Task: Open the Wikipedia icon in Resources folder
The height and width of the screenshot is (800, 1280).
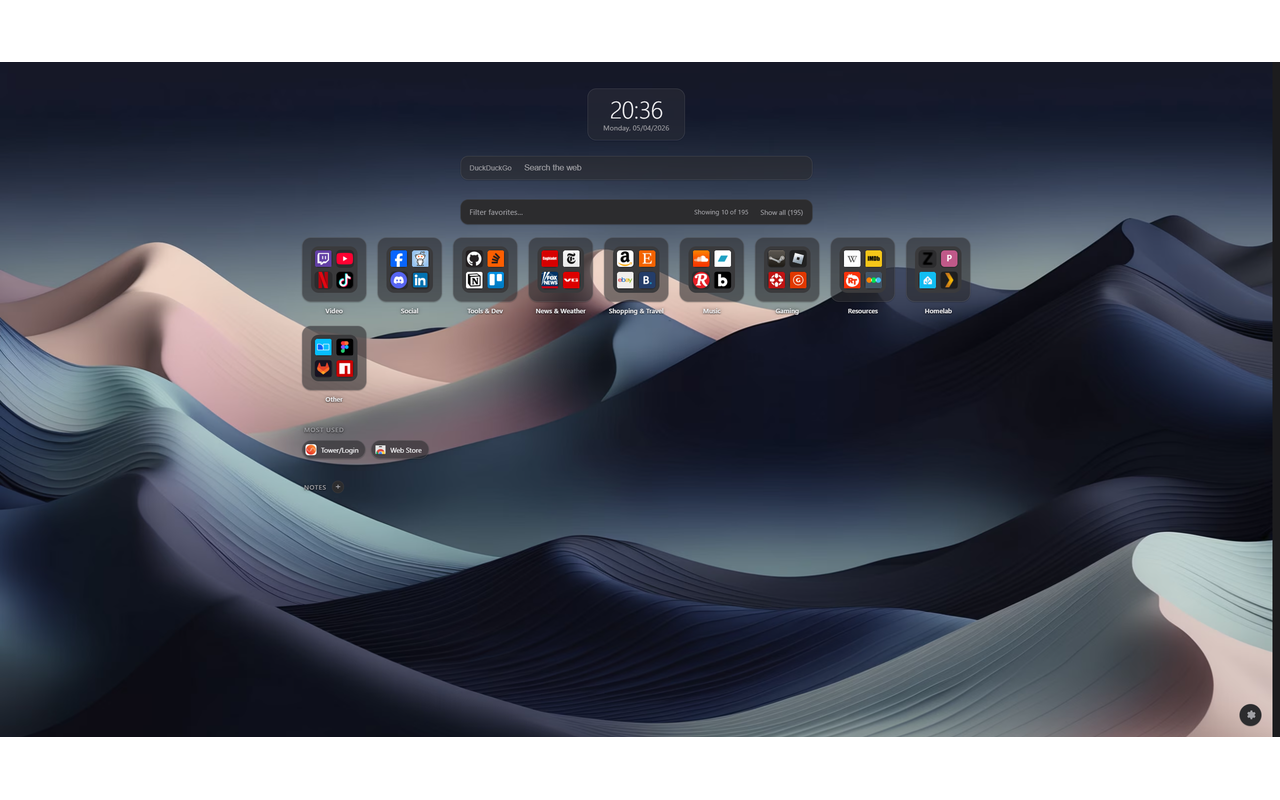Action: [x=852, y=259]
